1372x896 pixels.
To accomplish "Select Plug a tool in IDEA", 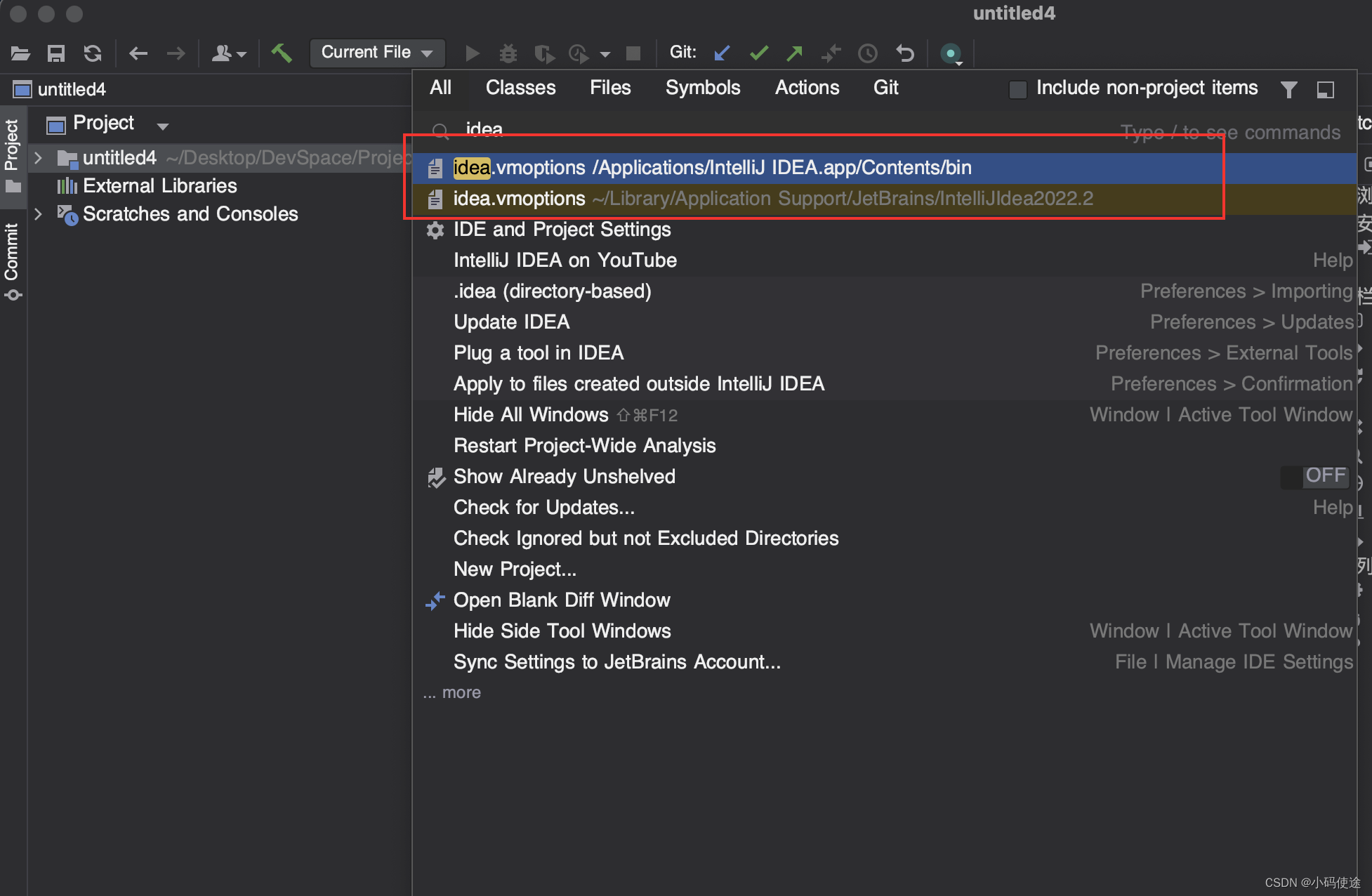I will pos(884,353).
